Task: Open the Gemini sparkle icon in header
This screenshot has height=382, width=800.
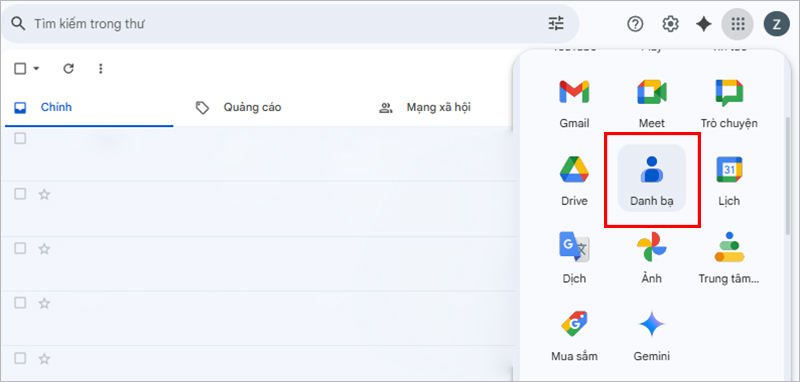Action: pos(704,24)
